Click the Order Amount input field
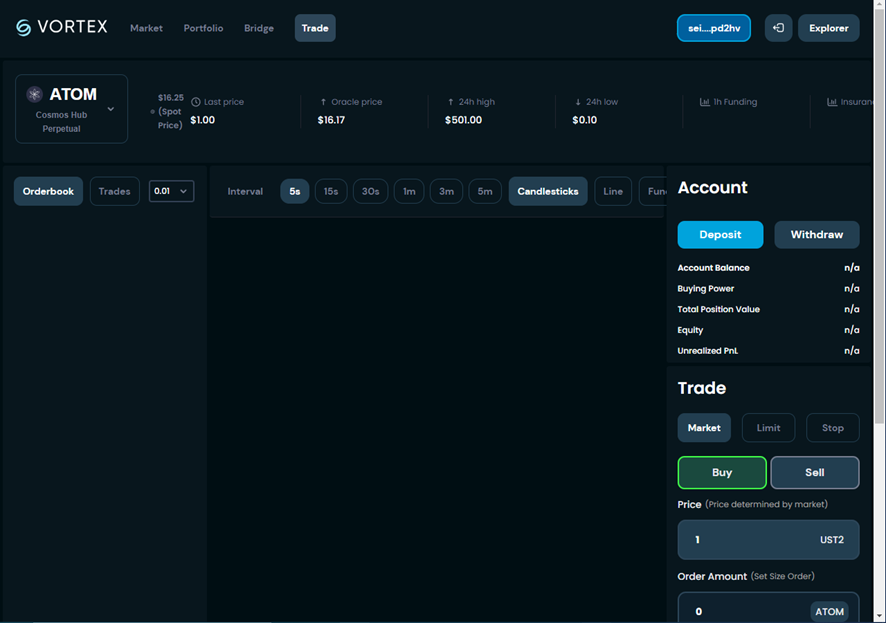The height and width of the screenshot is (623, 886). [x=768, y=608]
